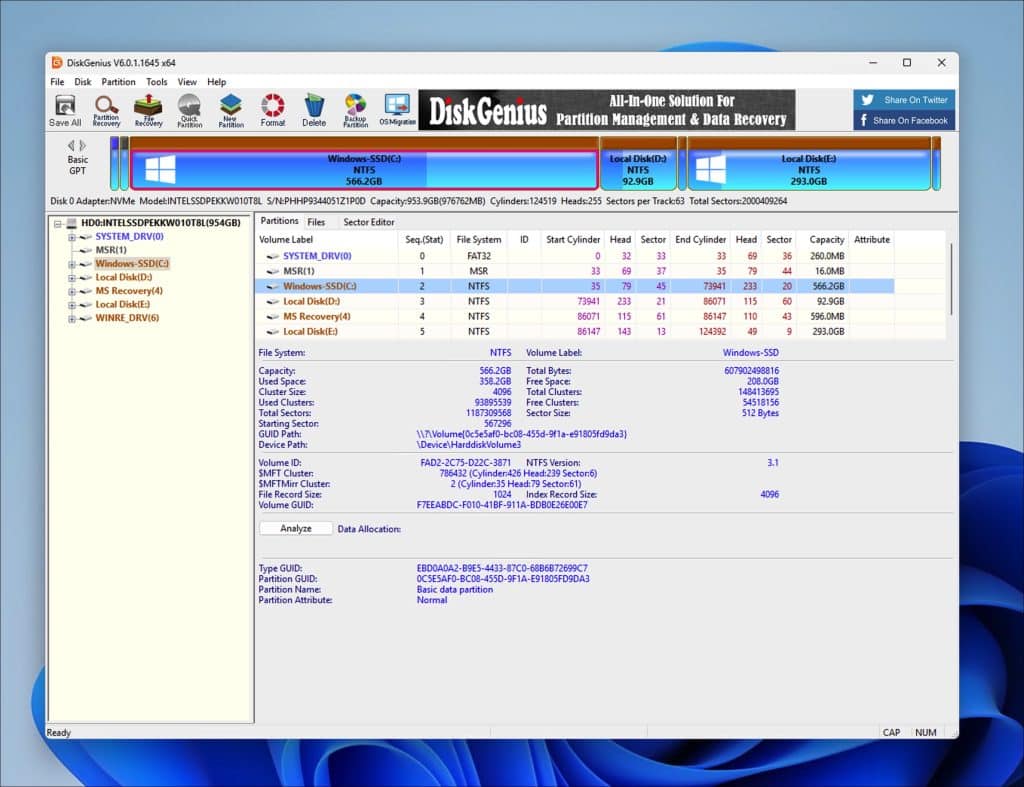Image resolution: width=1024 pixels, height=787 pixels.
Task: Click the Attribute column header
Action: click(872, 240)
